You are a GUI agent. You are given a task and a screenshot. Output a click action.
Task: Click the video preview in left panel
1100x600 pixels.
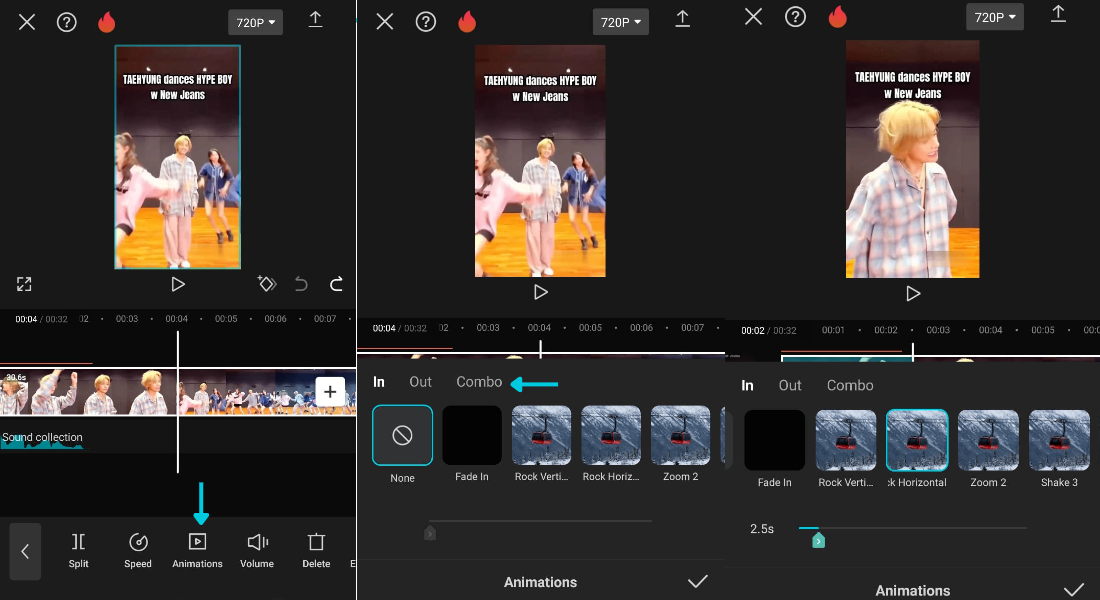coord(177,157)
